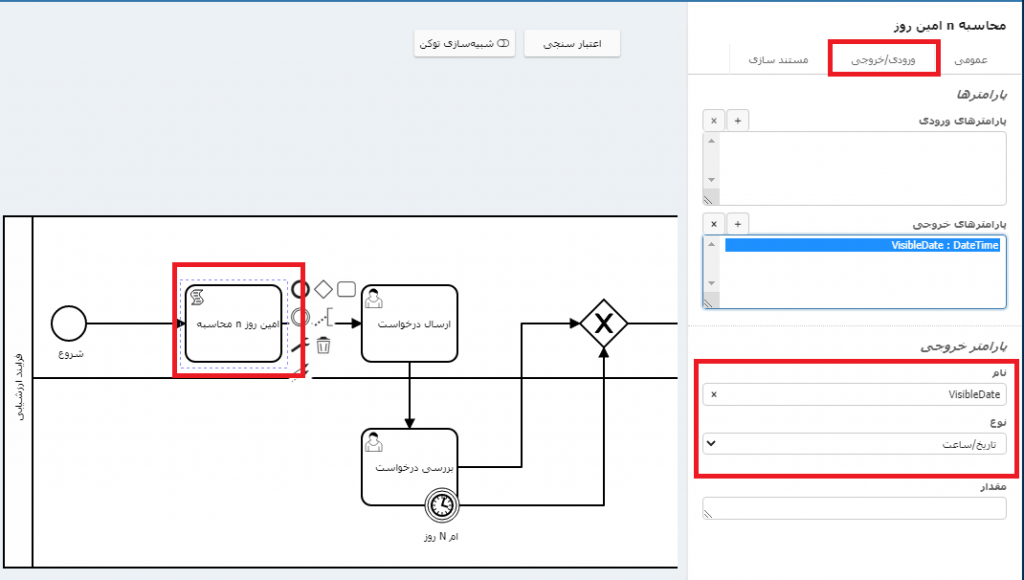Select the فرایند ارزشیابی lane header
This screenshot has height=580, width=1024.
(x=18, y=392)
